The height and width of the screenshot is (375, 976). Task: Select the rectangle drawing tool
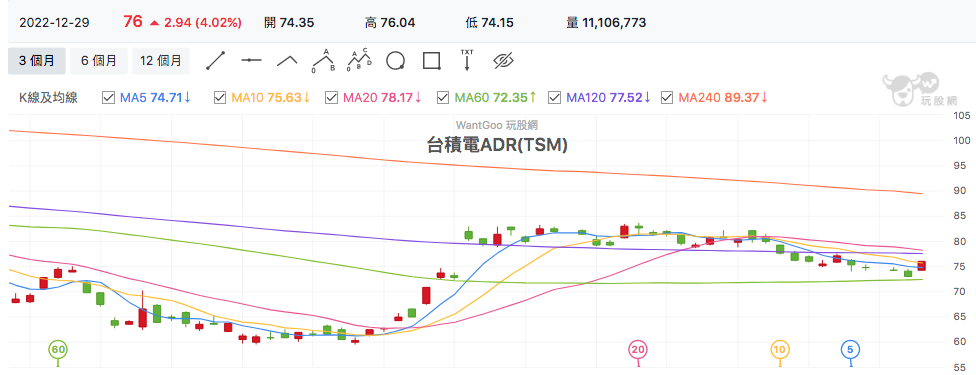431,60
